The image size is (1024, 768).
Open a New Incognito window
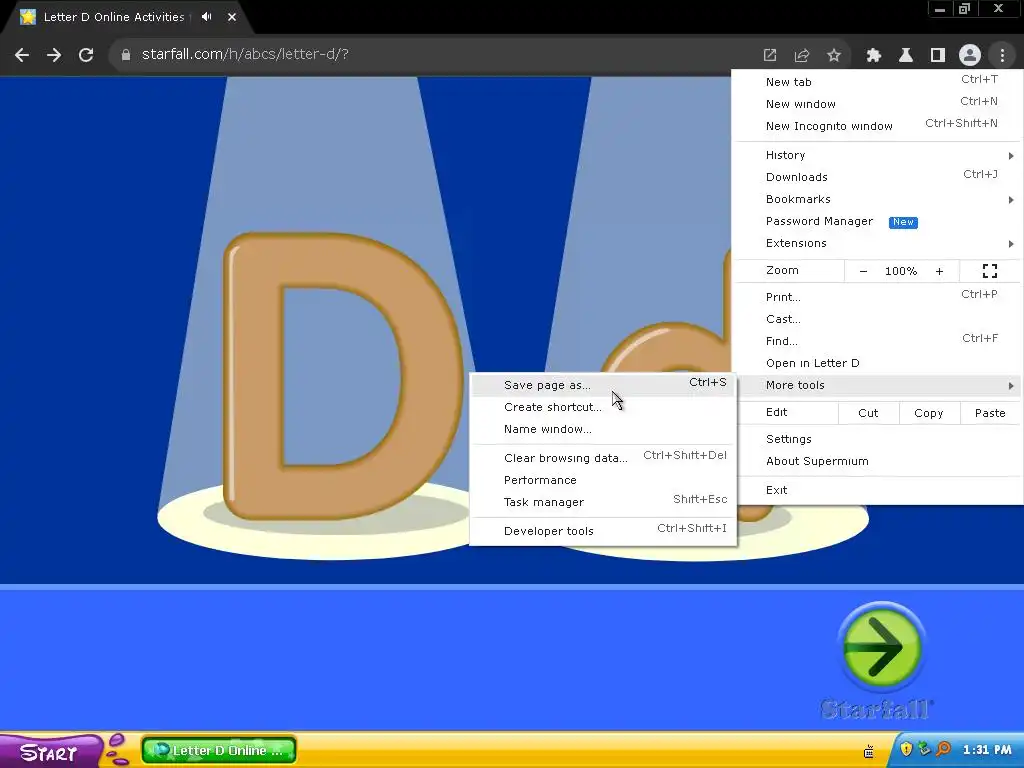(x=878, y=126)
